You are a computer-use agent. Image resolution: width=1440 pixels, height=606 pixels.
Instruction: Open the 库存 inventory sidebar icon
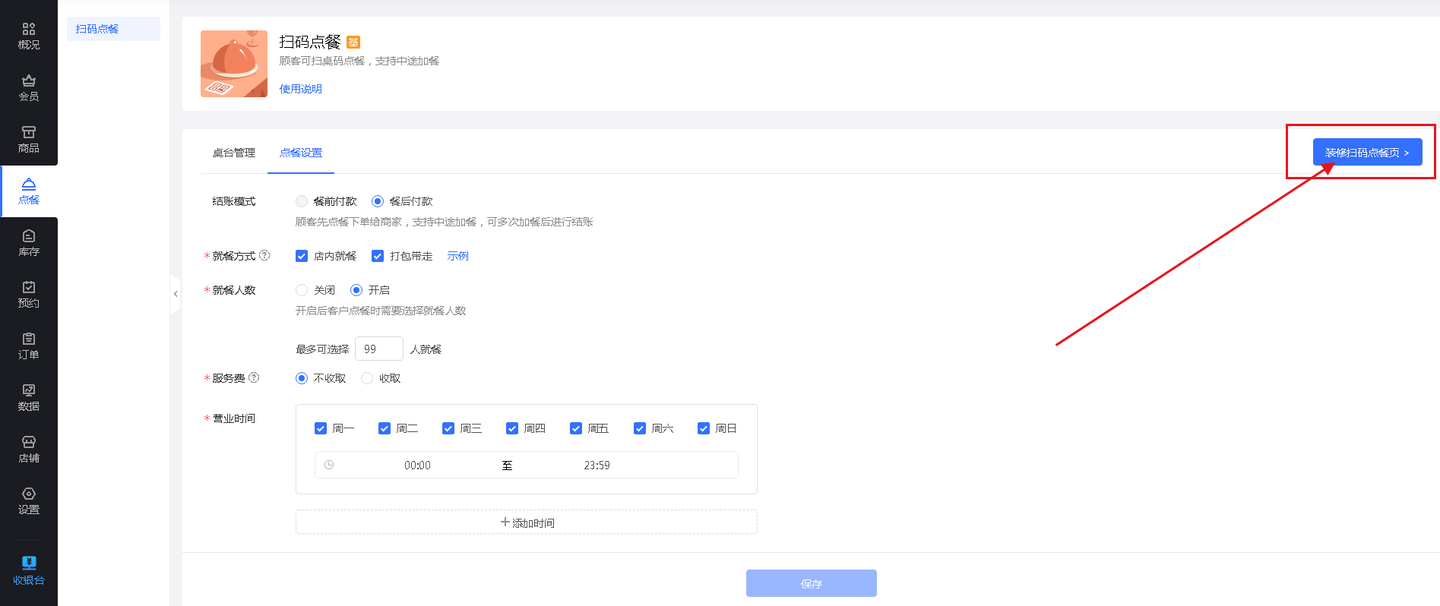[x=28, y=243]
